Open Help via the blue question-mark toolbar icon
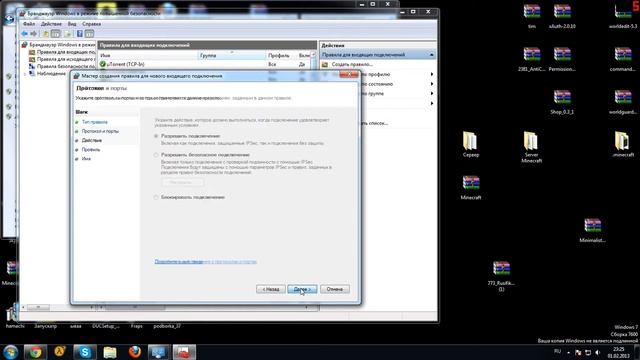The image size is (640, 360). tap(80, 34)
